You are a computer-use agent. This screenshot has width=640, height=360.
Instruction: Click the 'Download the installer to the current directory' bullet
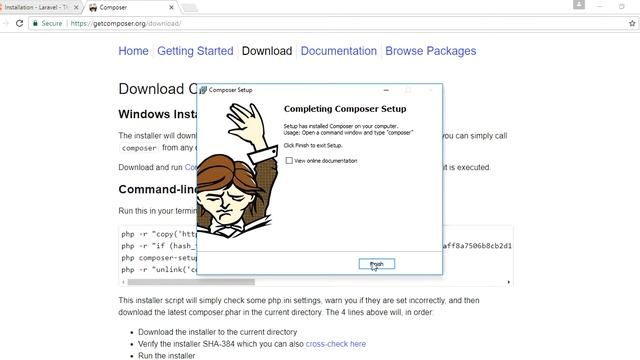point(218,332)
